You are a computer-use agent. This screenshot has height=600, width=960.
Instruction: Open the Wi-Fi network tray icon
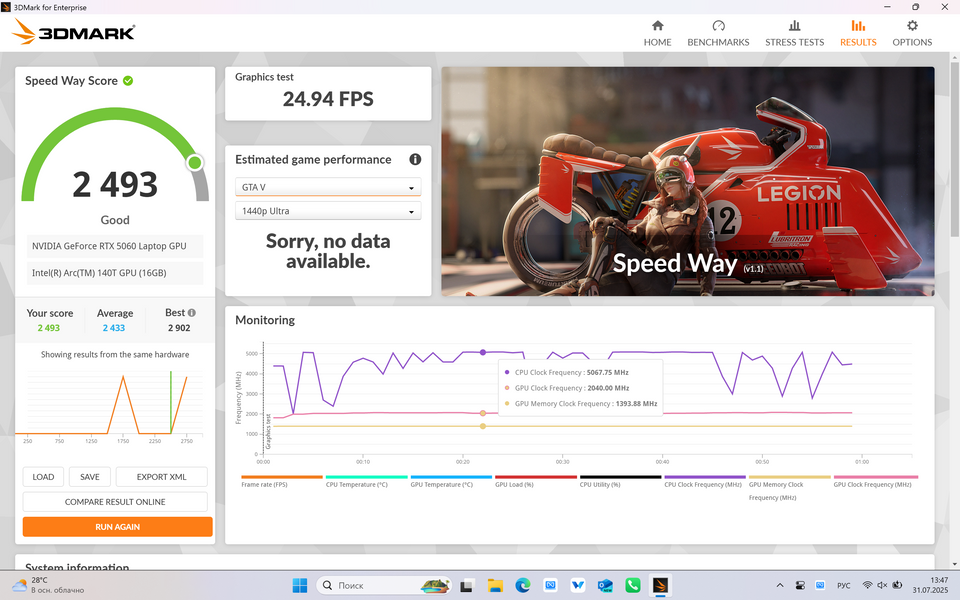pyautogui.click(x=867, y=585)
